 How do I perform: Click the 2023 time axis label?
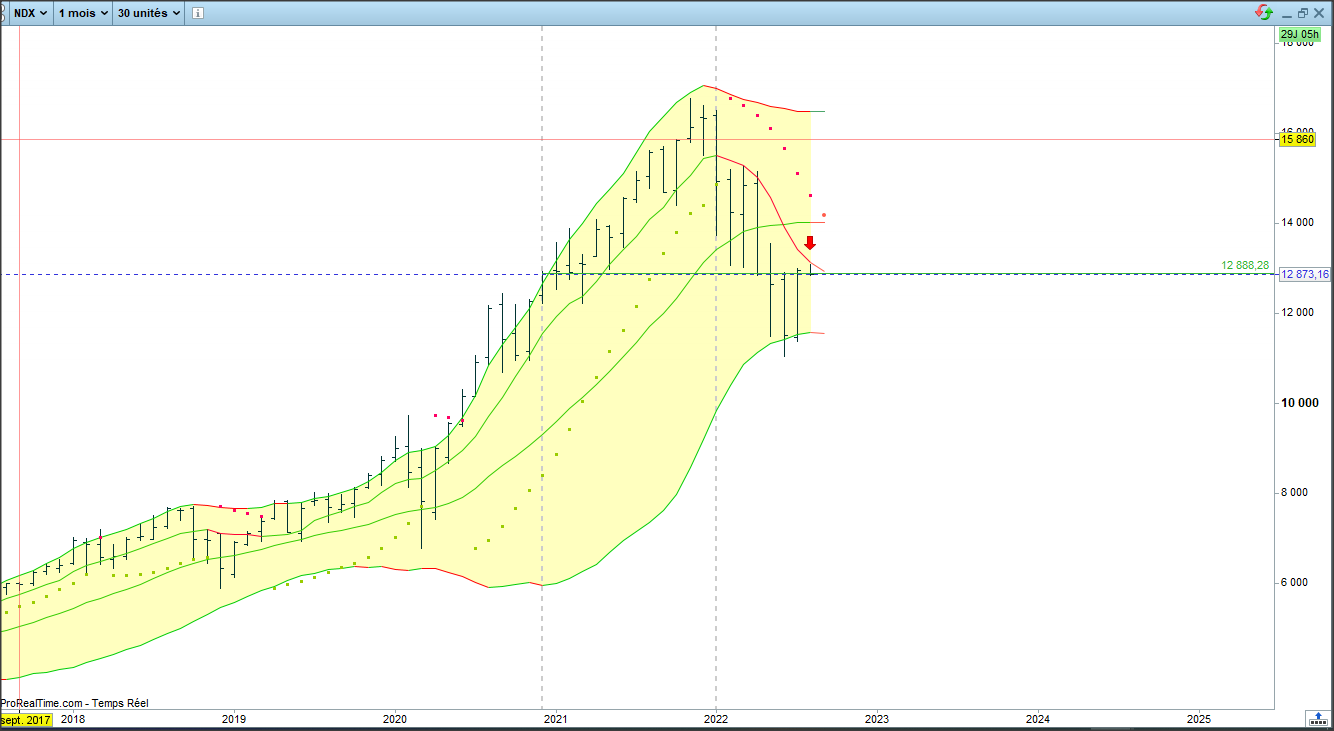coord(877,719)
